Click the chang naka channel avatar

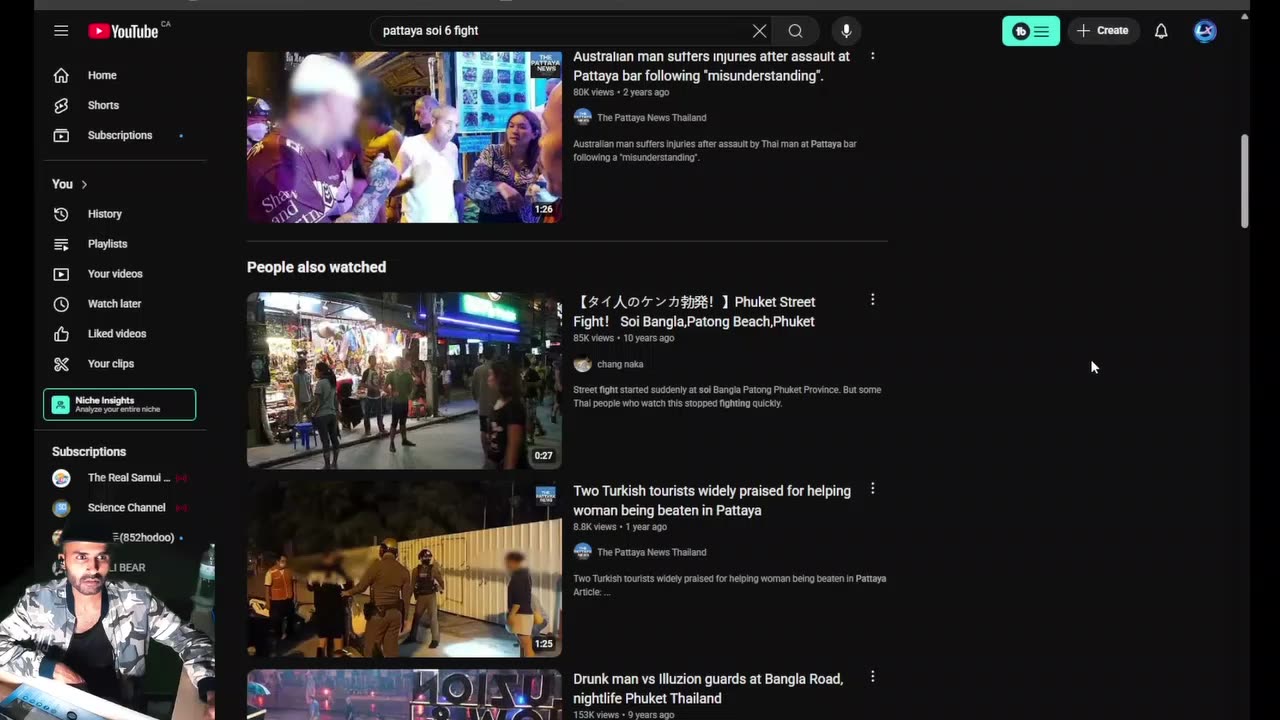(582, 365)
